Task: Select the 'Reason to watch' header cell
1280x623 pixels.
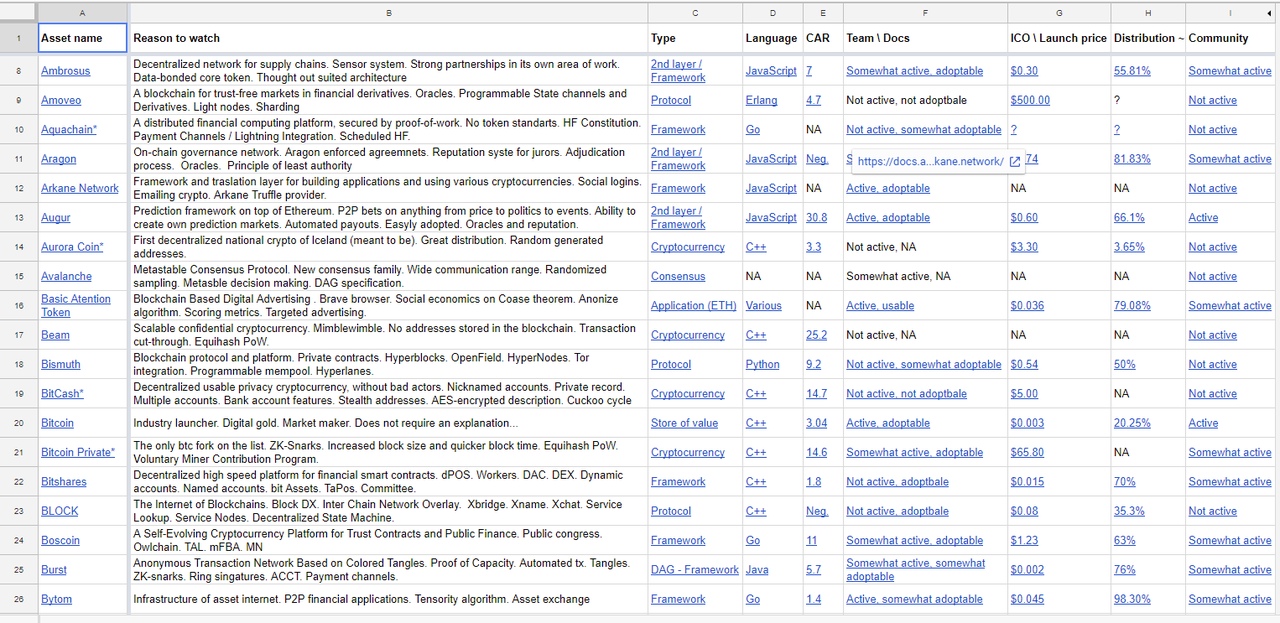Action: coord(388,38)
